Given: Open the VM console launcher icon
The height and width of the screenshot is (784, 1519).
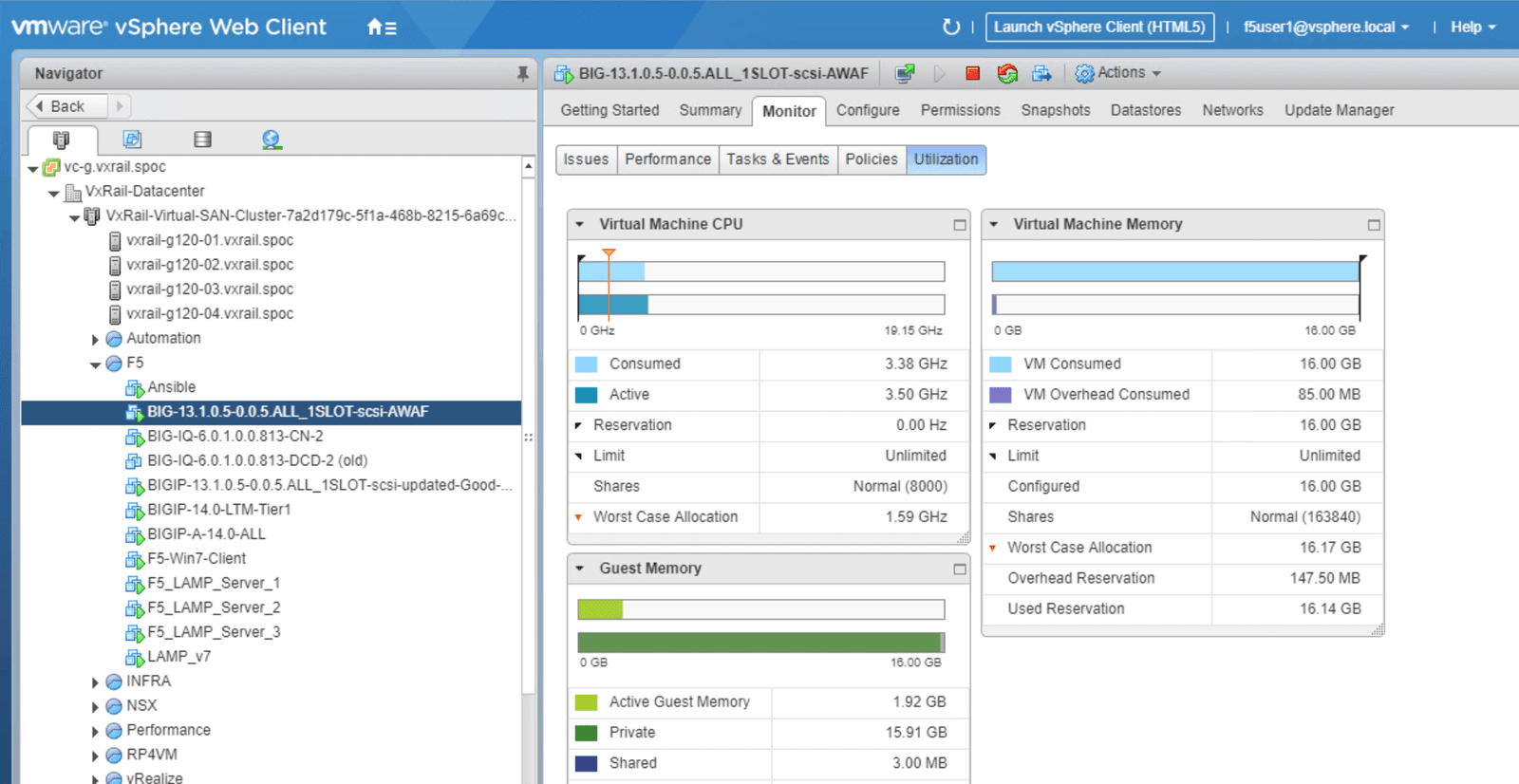Looking at the screenshot, I should 905,73.
